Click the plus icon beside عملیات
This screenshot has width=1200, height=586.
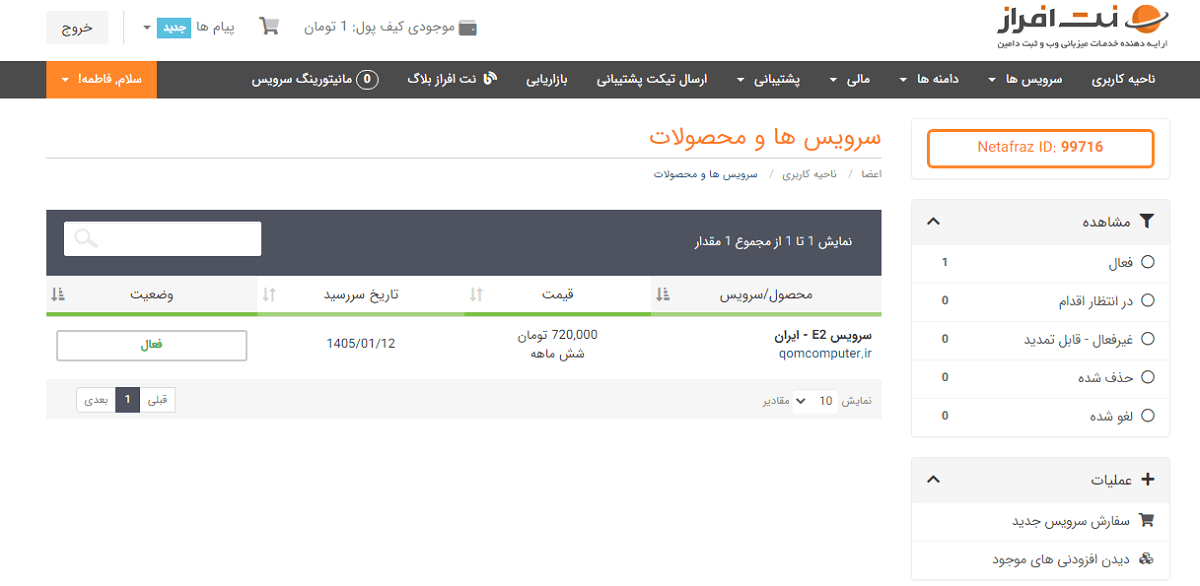[x=1147, y=479]
